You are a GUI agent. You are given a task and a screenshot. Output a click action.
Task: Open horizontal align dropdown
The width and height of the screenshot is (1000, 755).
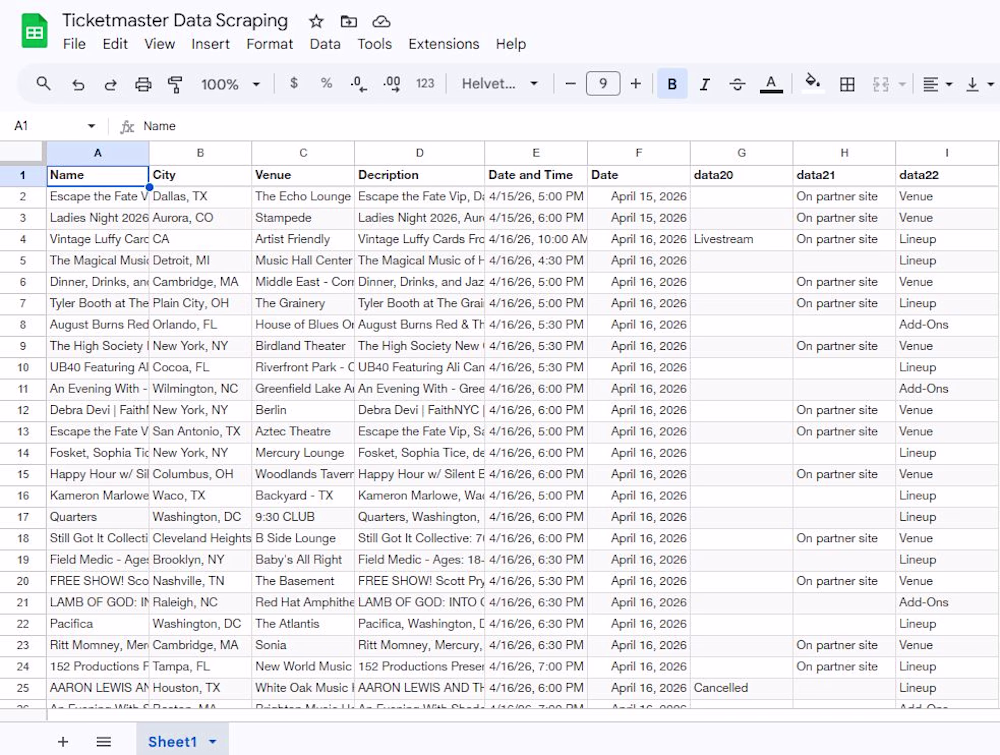pos(938,84)
